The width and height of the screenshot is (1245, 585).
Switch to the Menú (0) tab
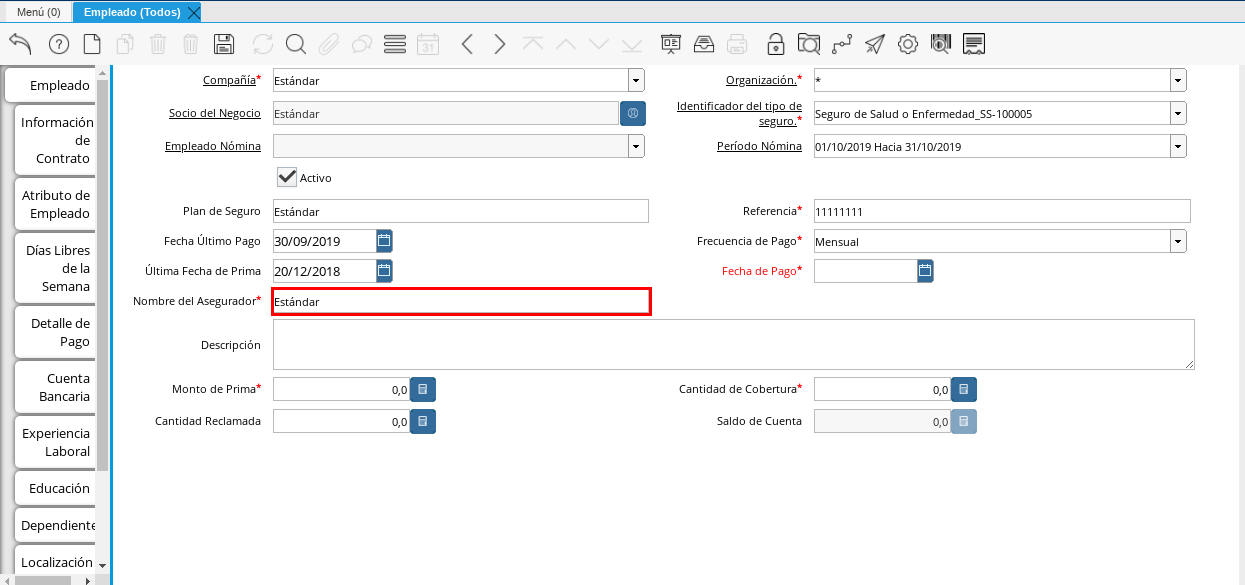38,12
